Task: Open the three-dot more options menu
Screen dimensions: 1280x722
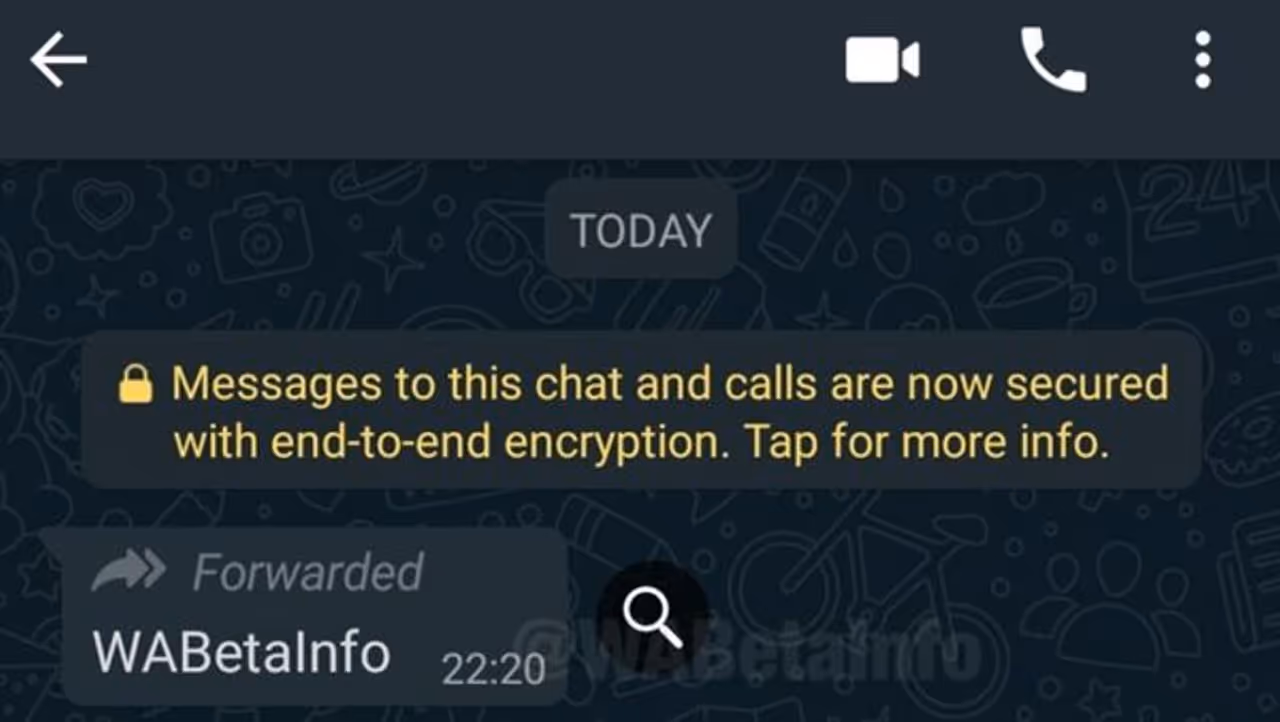Action: click(x=1203, y=60)
